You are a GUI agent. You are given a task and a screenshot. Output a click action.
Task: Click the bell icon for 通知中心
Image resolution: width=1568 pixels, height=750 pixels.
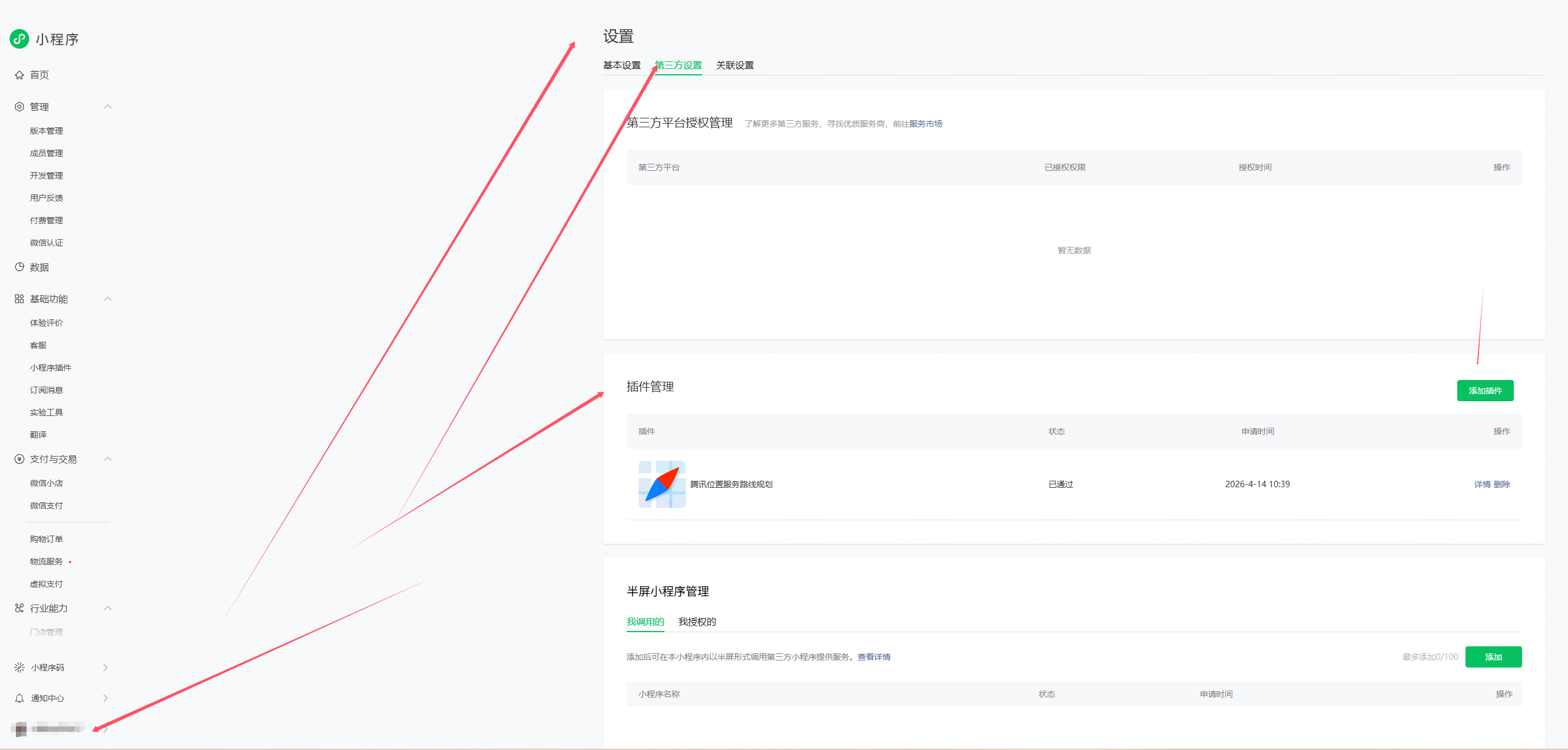19,698
